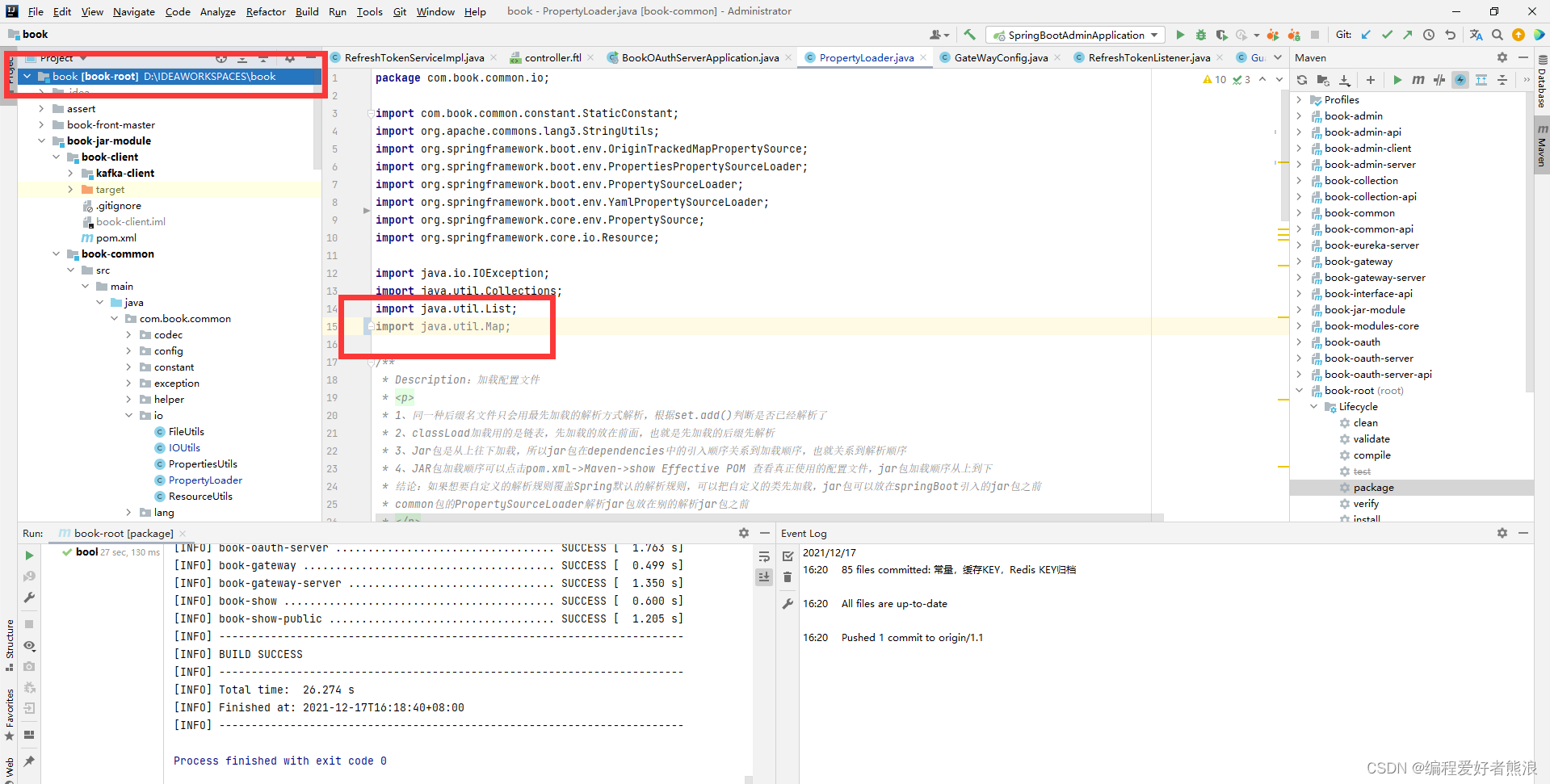Image resolution: width=1550 pixels, height=784 pixels.
Task: Pin the Run tab
Action: point(30,761)
